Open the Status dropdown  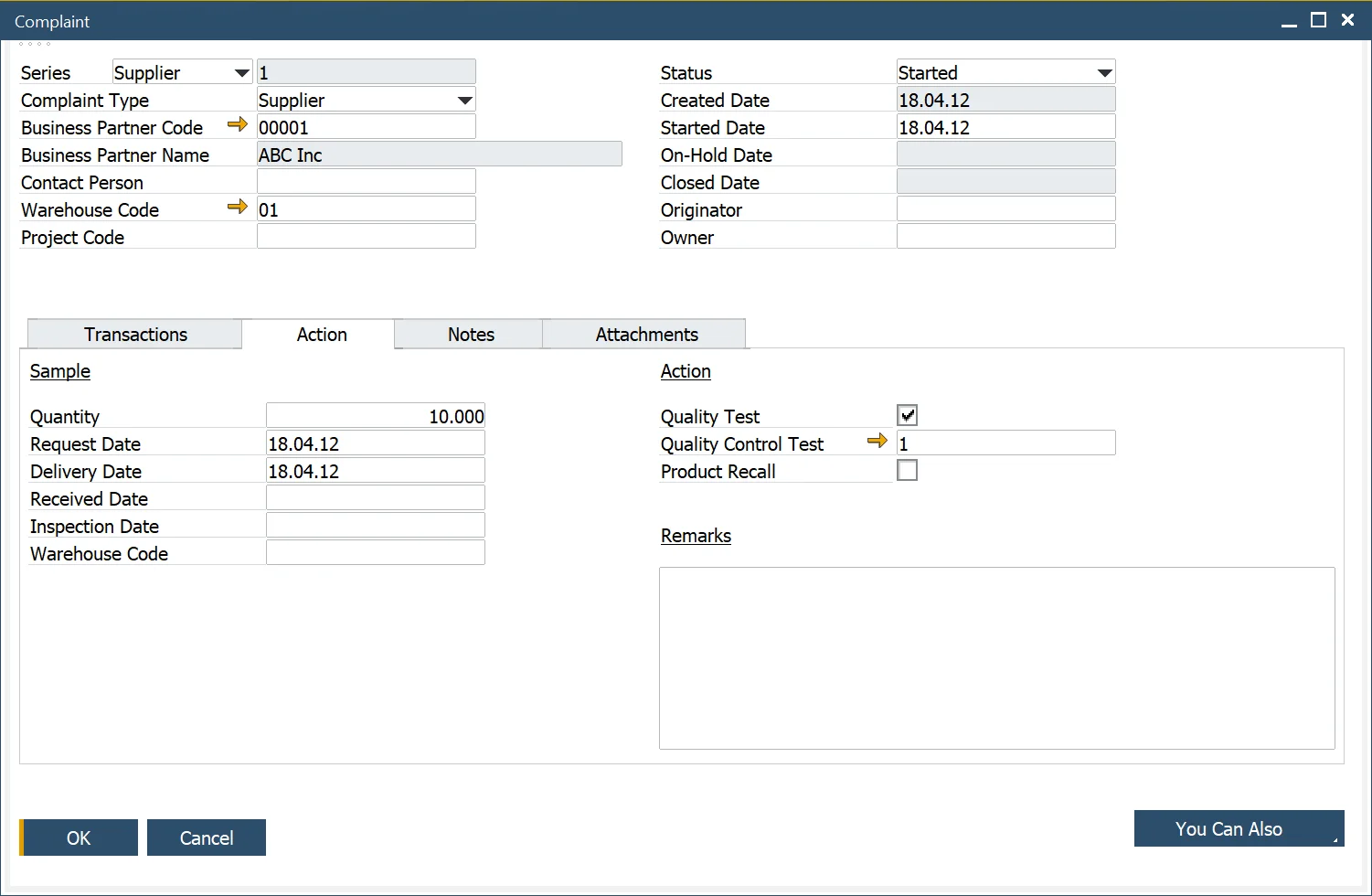pyautogui.click(x=1104, y=73)
